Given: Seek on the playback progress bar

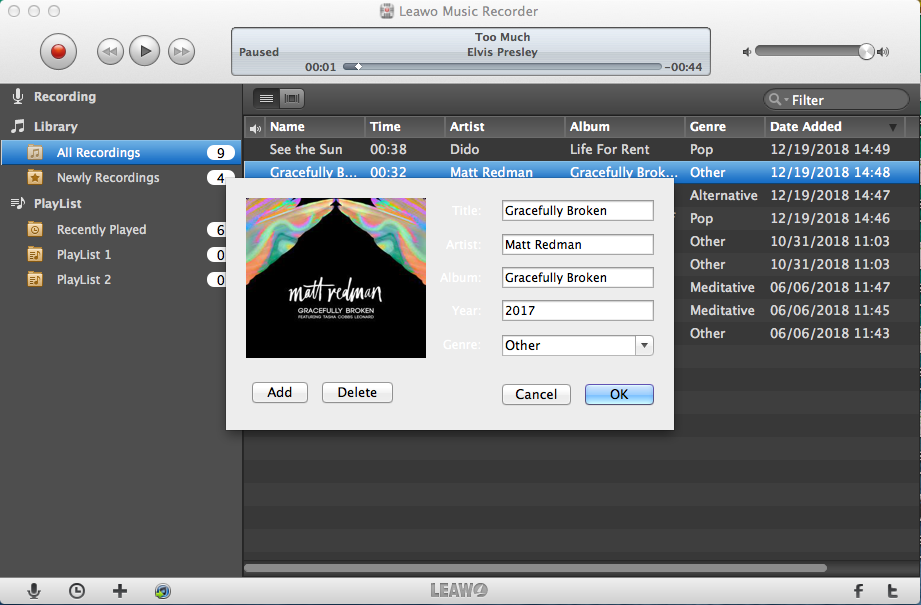Looking at the screenshot, I should pos(502,67).
